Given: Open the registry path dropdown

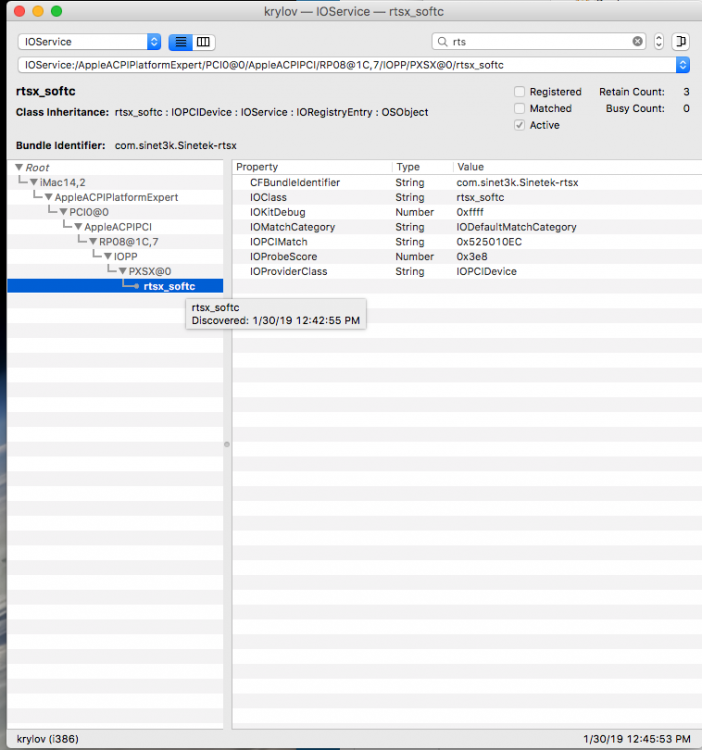Looking at the screenshot, I should [682, 65].
